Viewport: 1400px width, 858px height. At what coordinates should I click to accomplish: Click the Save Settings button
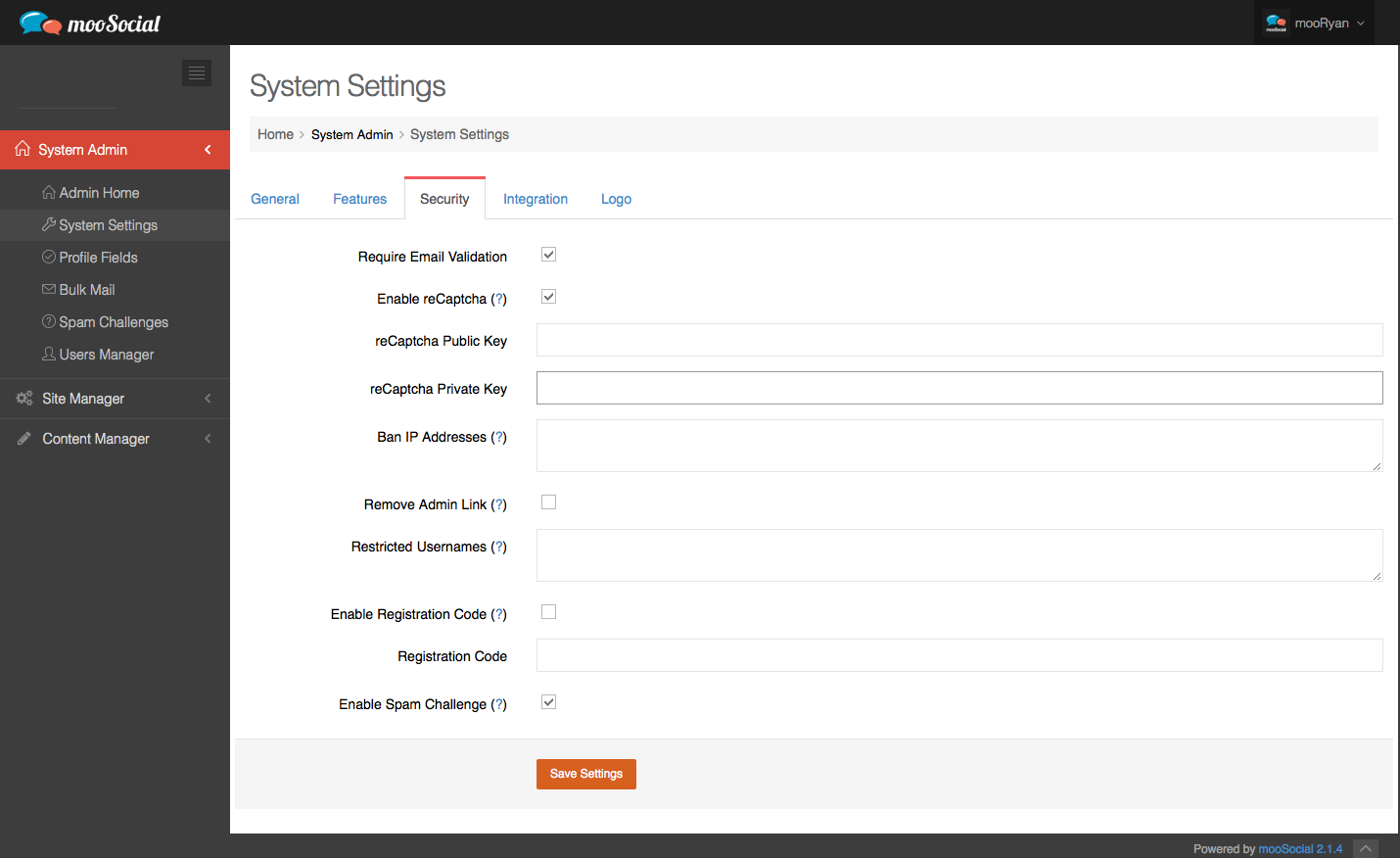(x=586, y=774)
